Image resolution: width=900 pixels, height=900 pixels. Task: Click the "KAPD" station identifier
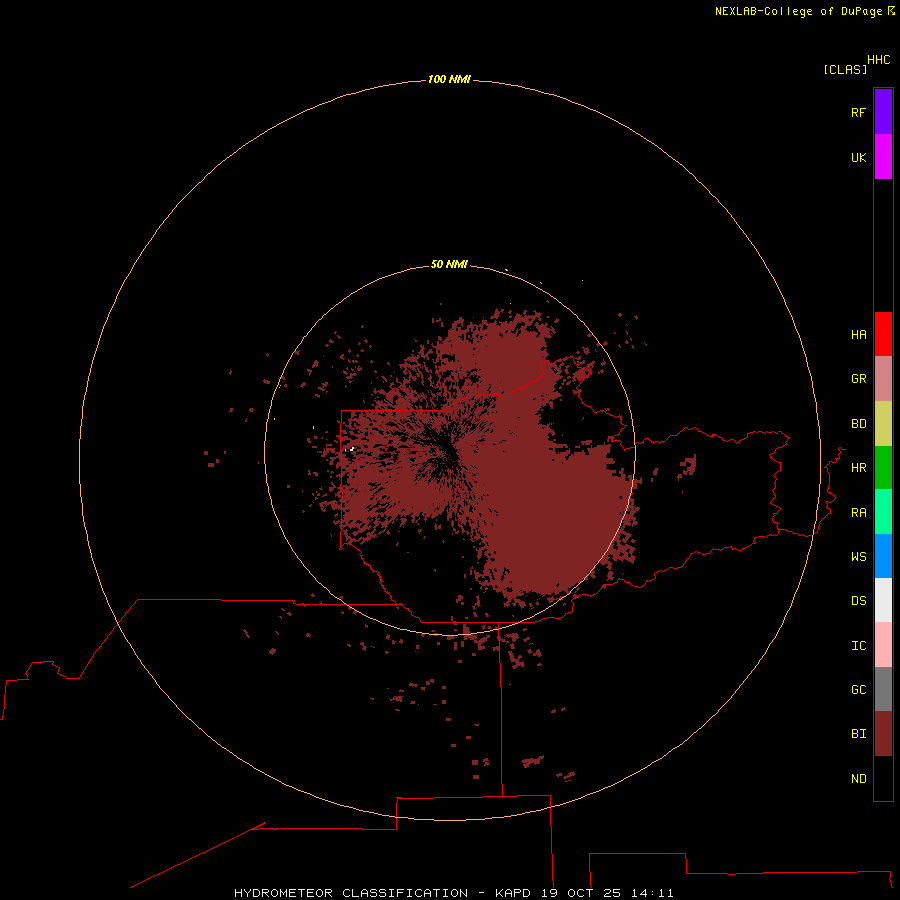[513, 893]
